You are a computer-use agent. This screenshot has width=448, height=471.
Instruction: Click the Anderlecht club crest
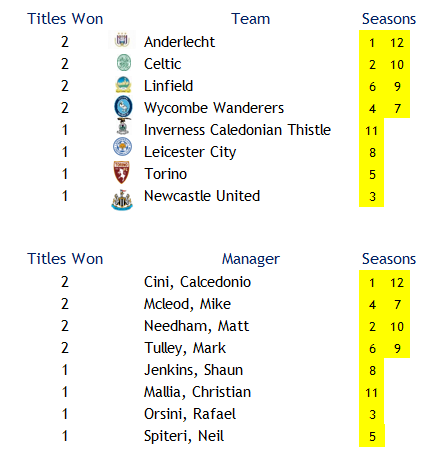[x=122, y=40]
